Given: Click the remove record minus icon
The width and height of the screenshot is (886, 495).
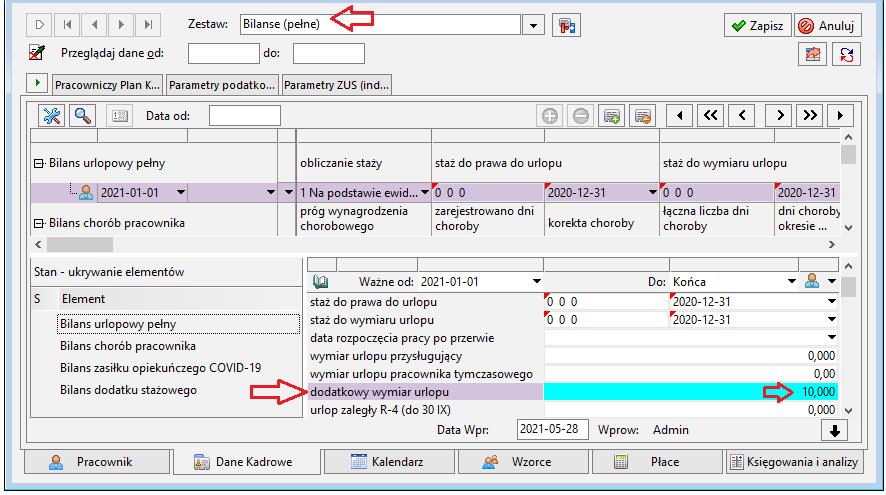Looking at the screenshot, I should click(581, 116).
